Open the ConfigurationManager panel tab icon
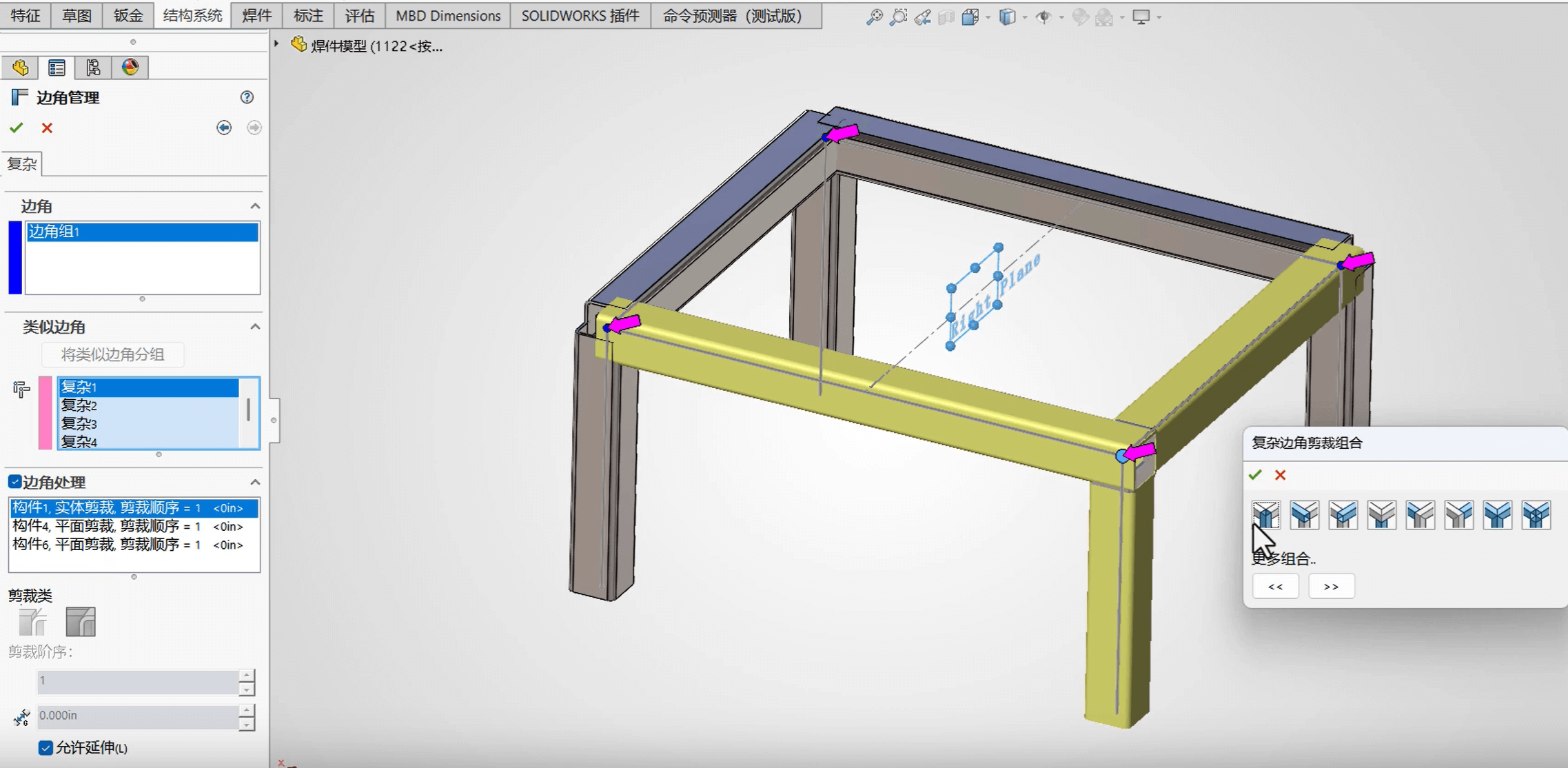This screenshot has width=1568, height=768. tap(93, 68)
